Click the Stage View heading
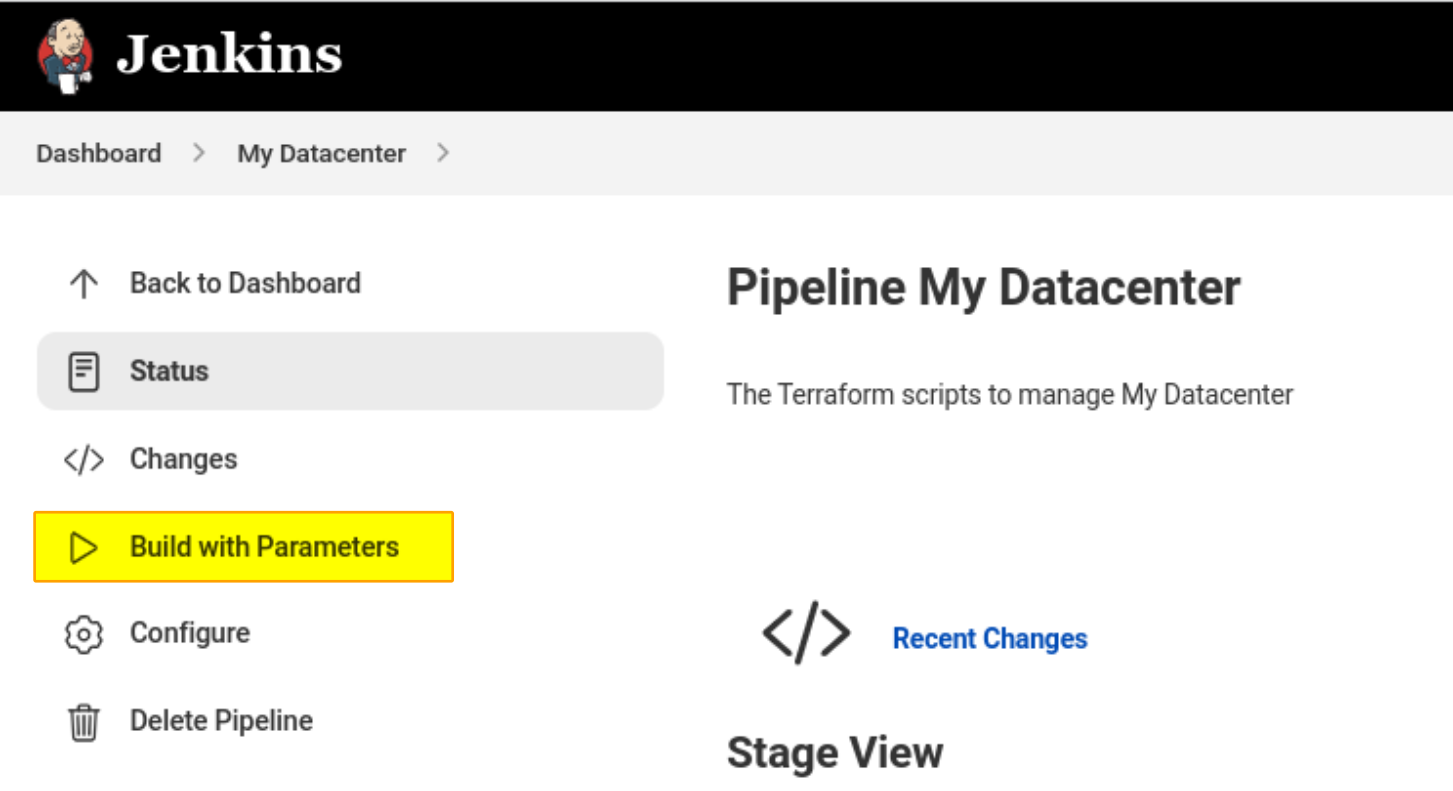Viewport: 1453px width, 791px height. pyautogui.click(x=836, y=752)
